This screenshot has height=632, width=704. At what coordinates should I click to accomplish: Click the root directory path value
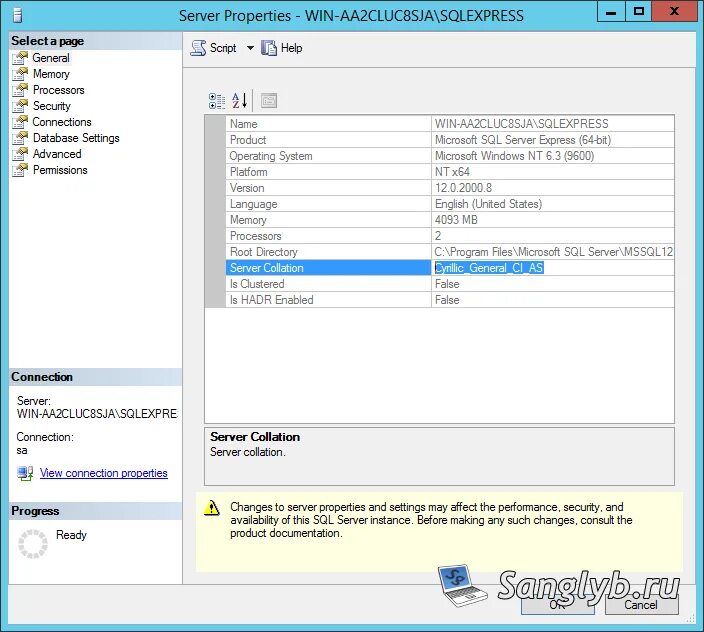click(x=554, y=252)
